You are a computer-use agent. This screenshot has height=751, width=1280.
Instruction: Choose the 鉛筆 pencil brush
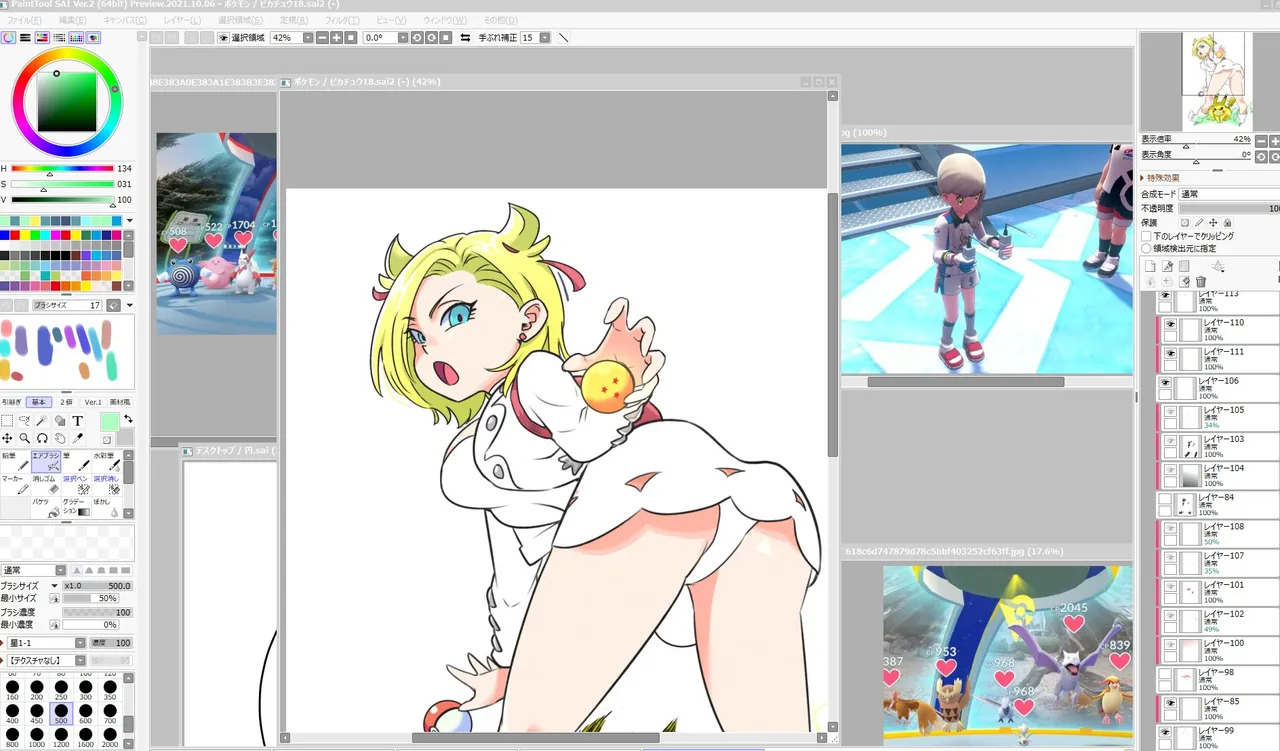pyautogui.click(x=15, y=462)
